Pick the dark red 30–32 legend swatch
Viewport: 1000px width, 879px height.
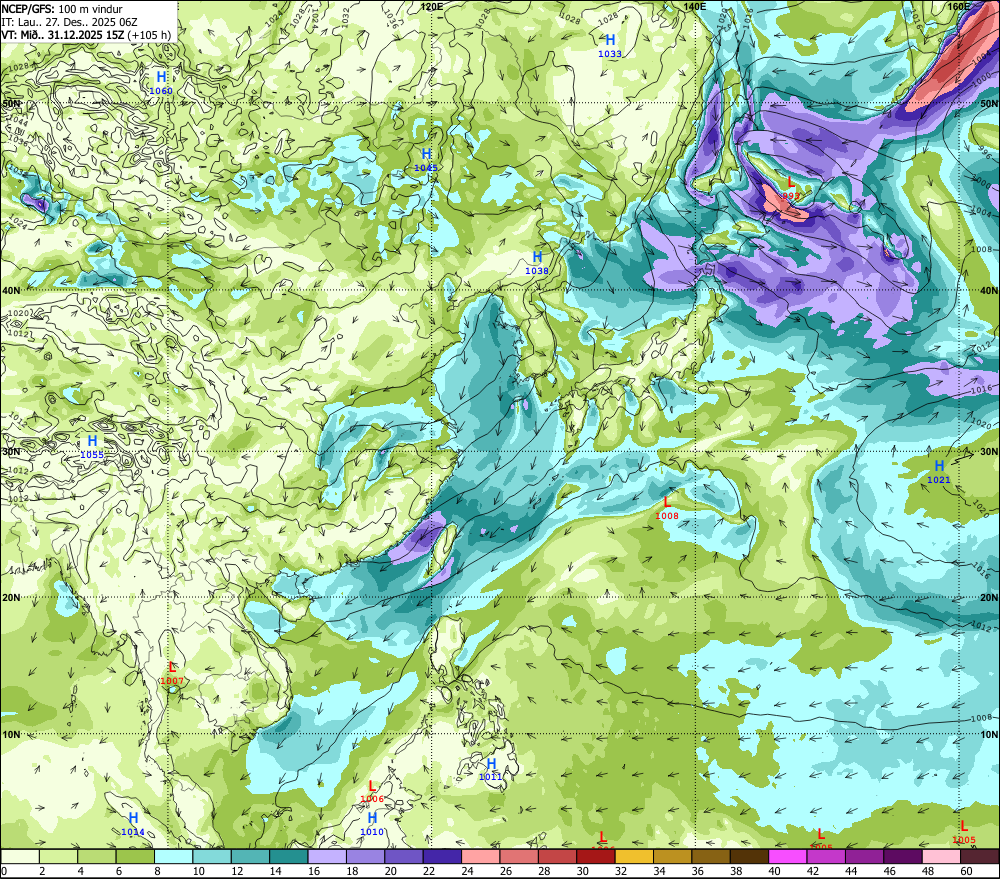click(596, 856)
